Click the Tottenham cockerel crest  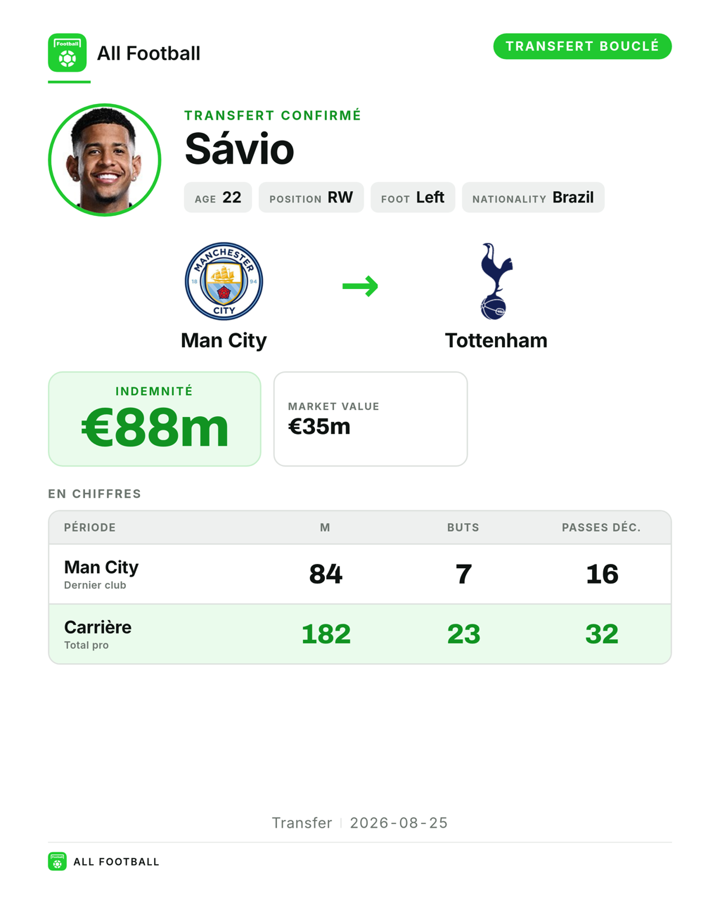coord(496,281)
